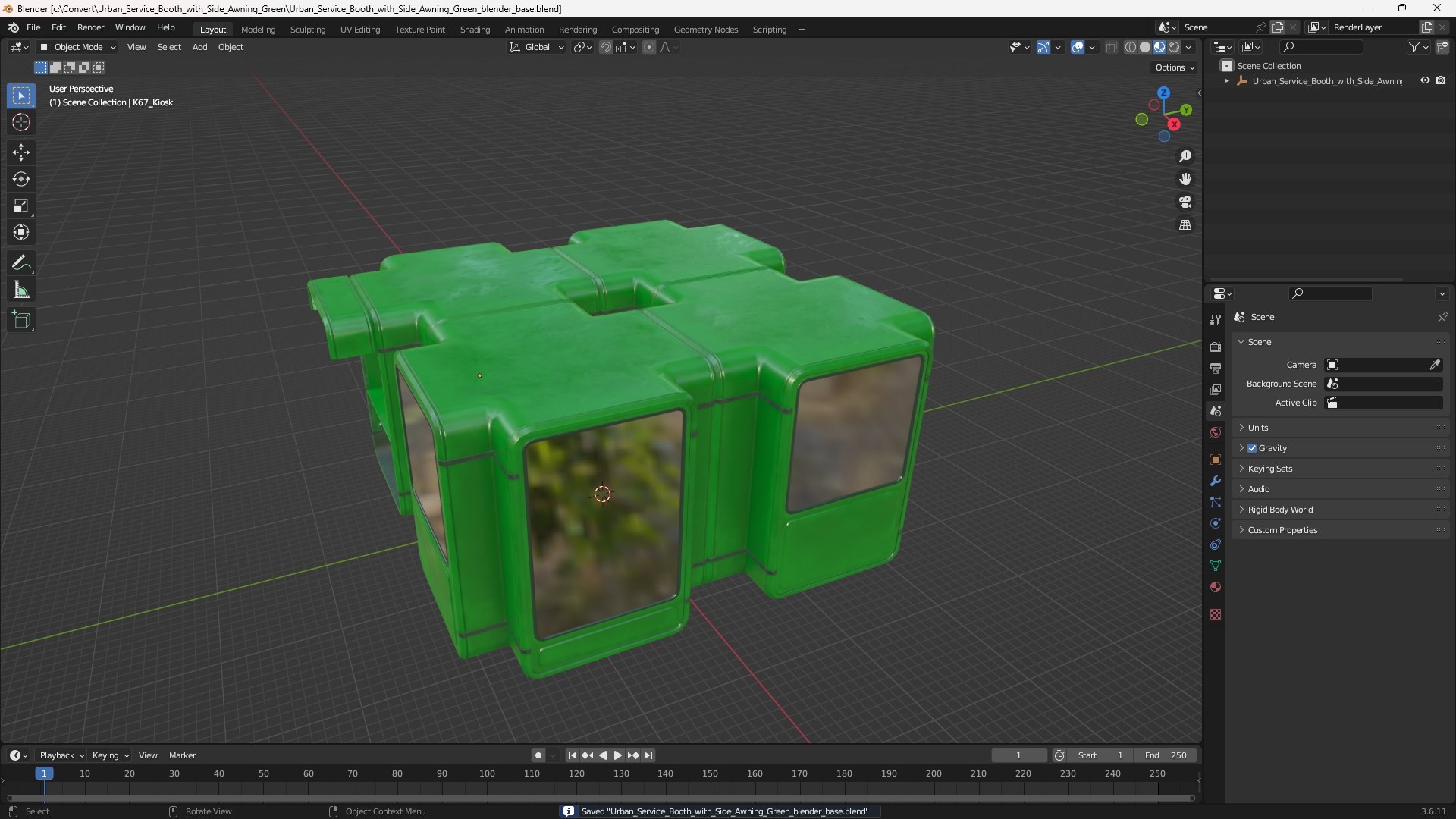Open the Playback dropdown in timeline
Image resolution: width=1456 pixels, height=819 pixels.
(61, 755)
